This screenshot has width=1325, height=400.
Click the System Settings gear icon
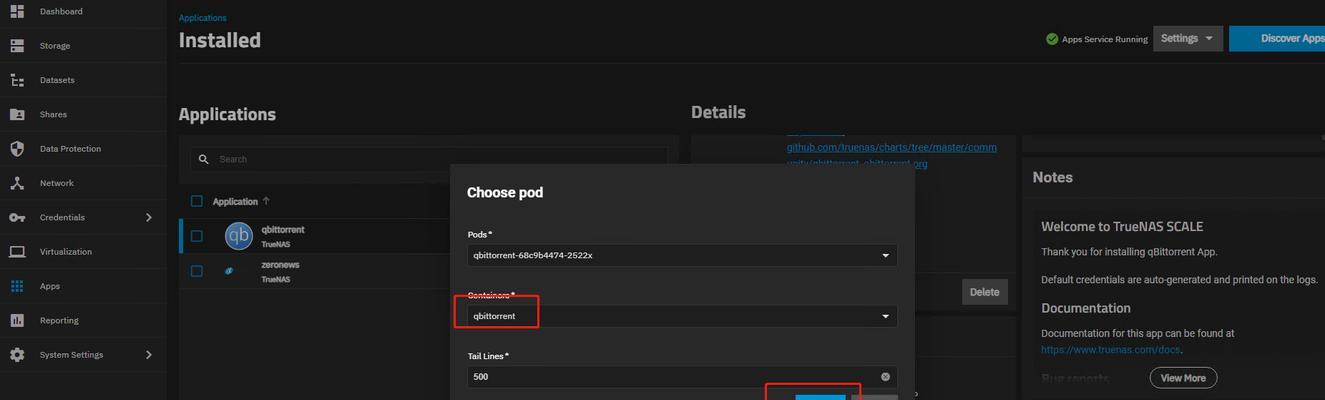pyautogui.click(x=17, y=355)
